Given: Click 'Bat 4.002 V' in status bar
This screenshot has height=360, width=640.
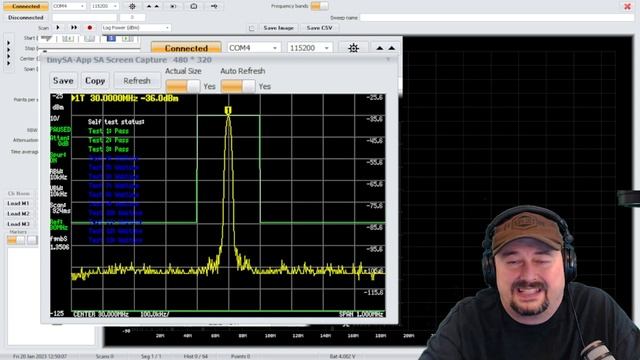Looking at the screenshot, I should coord(342,356).
